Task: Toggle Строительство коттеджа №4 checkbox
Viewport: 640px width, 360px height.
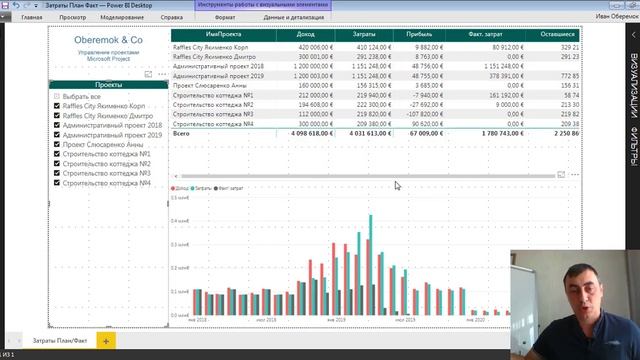Action: [x=57, y=183]
